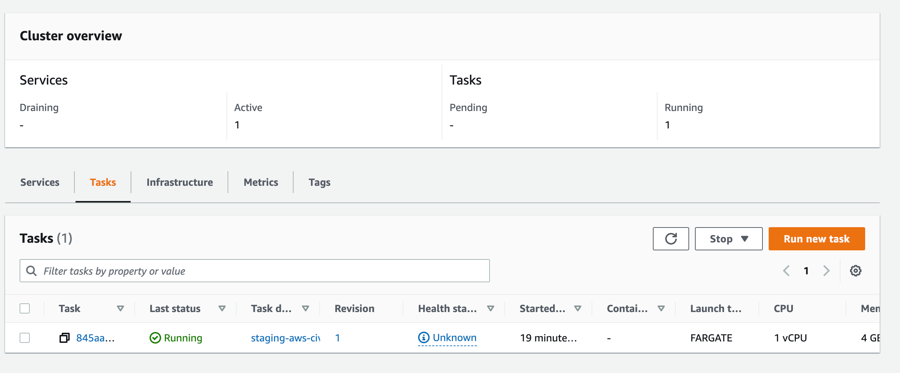Screen dimensions: 900x373
Task: Open revision 1 link
Action: 338,338
